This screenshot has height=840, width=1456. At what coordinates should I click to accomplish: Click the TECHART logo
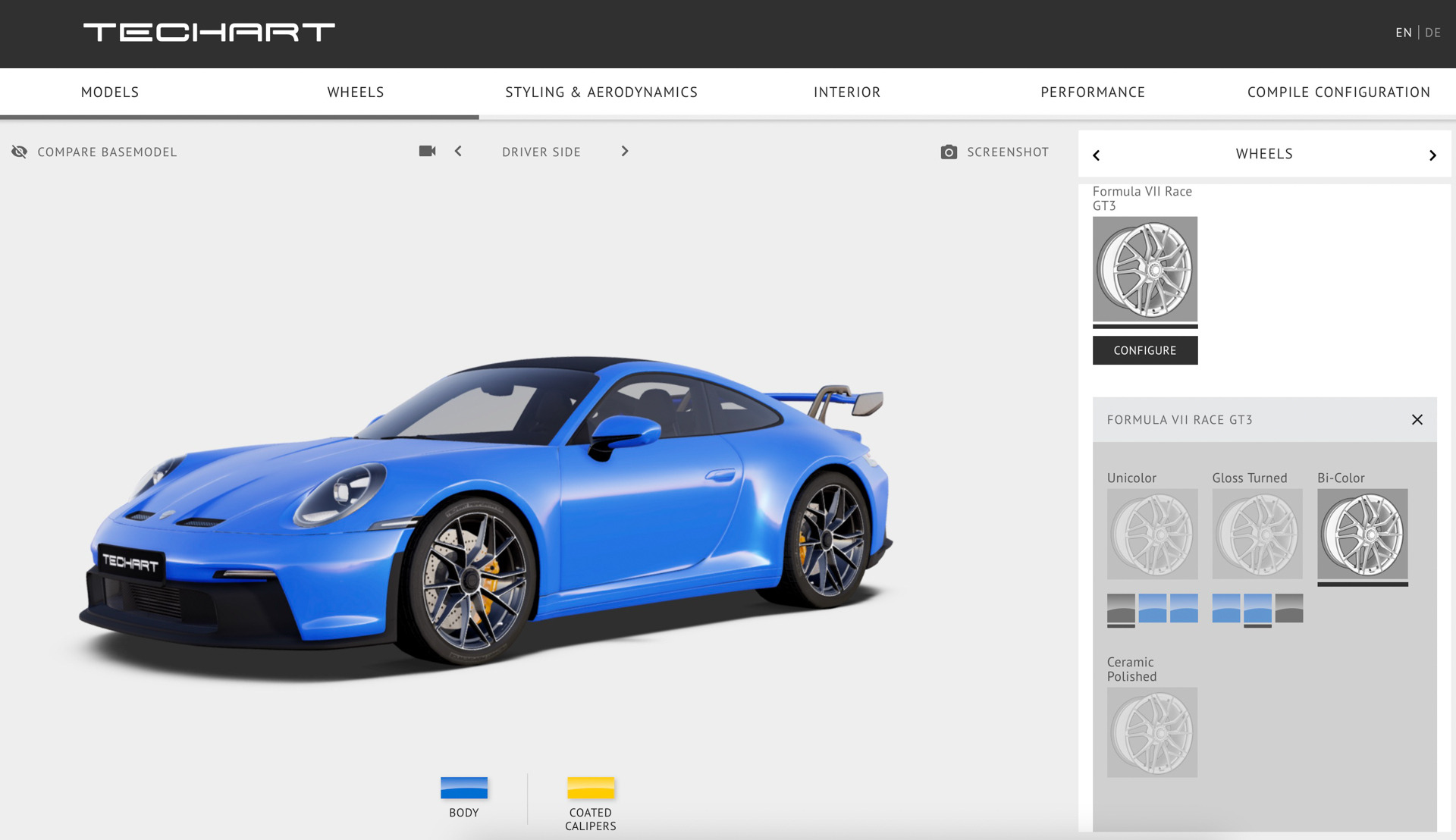tap(209, 32)
